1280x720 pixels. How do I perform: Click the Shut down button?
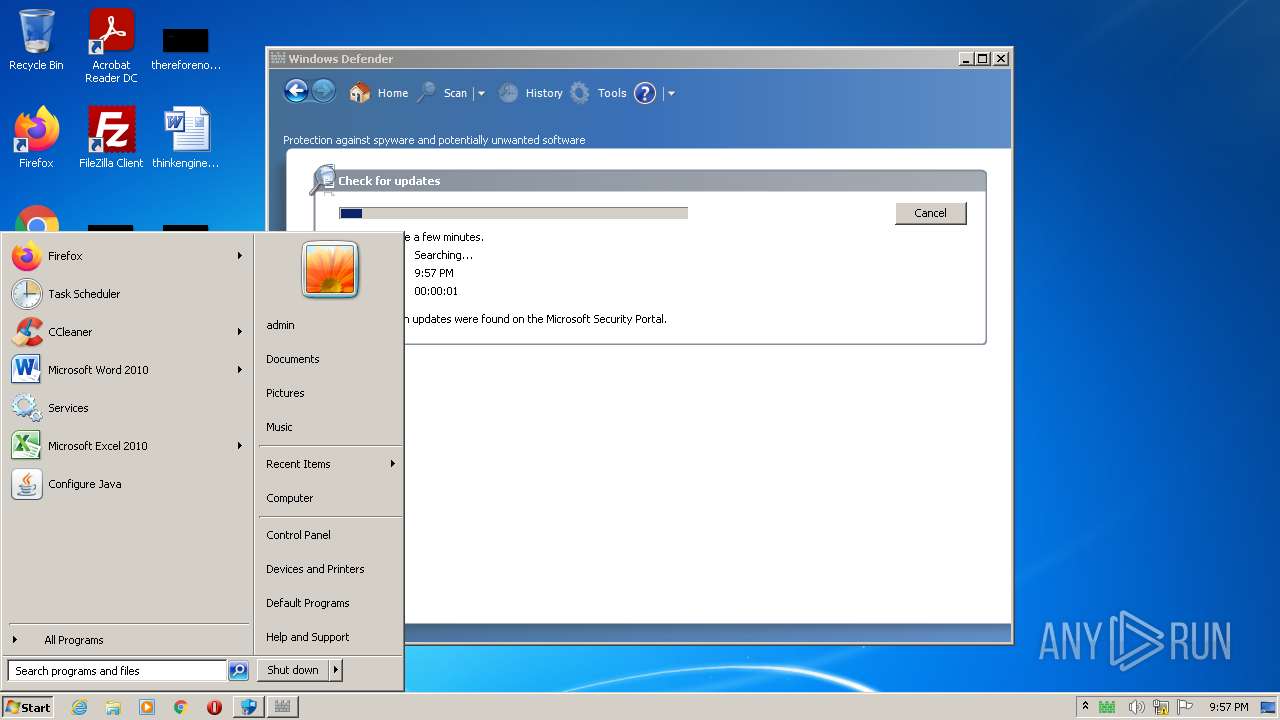coord(293,670)
